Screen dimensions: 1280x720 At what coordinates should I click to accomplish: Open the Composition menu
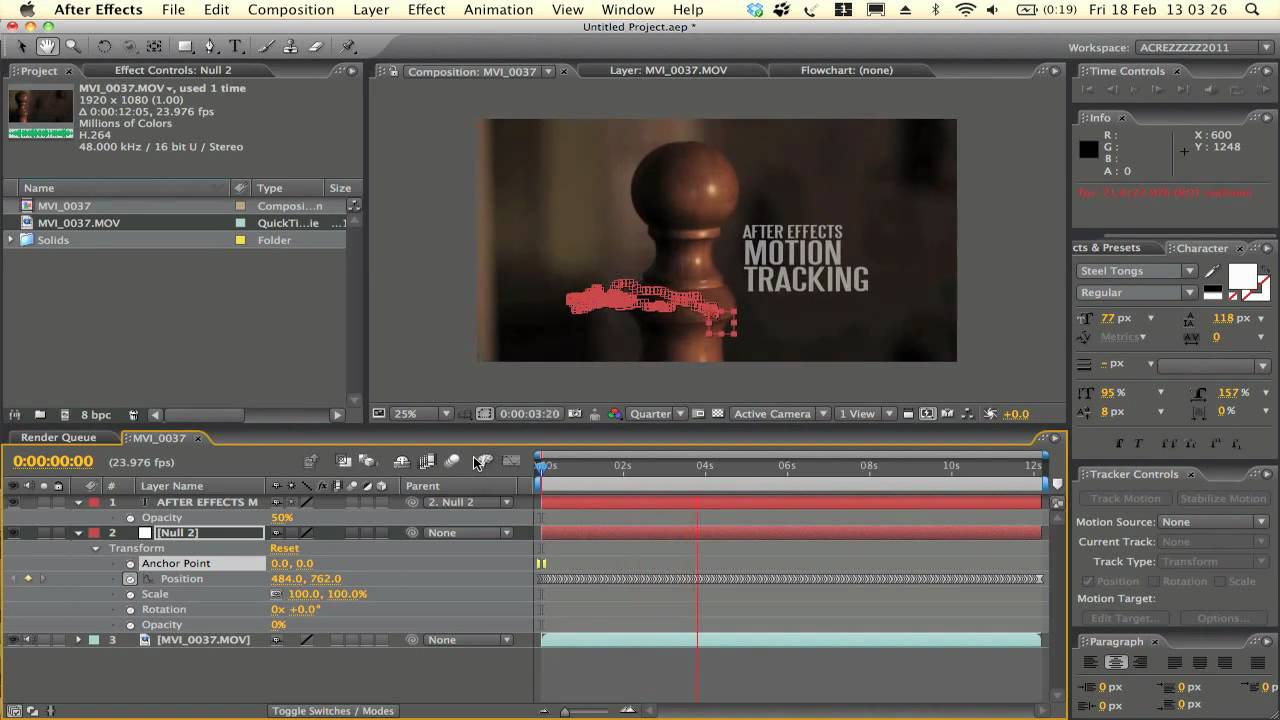291,10
